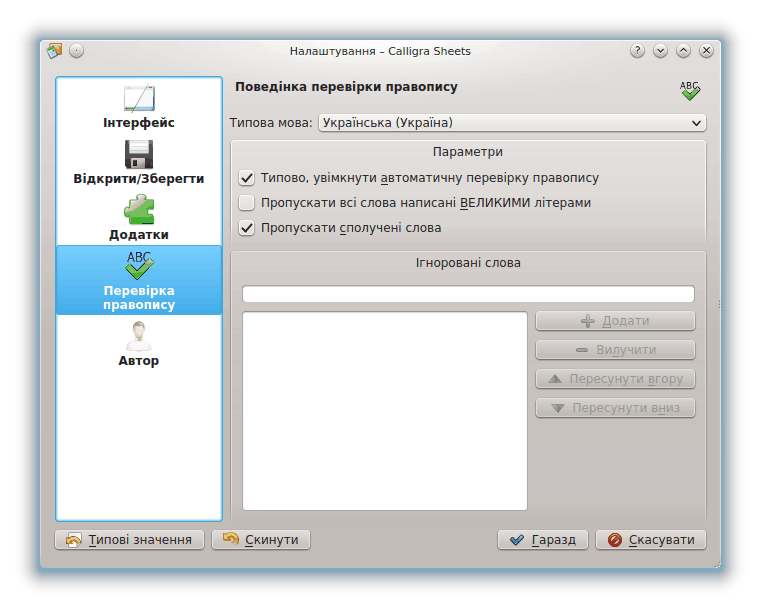Select the Перевірка правопису ABC icon
This screenshot has height=608, width=761.
coord(139,266)
